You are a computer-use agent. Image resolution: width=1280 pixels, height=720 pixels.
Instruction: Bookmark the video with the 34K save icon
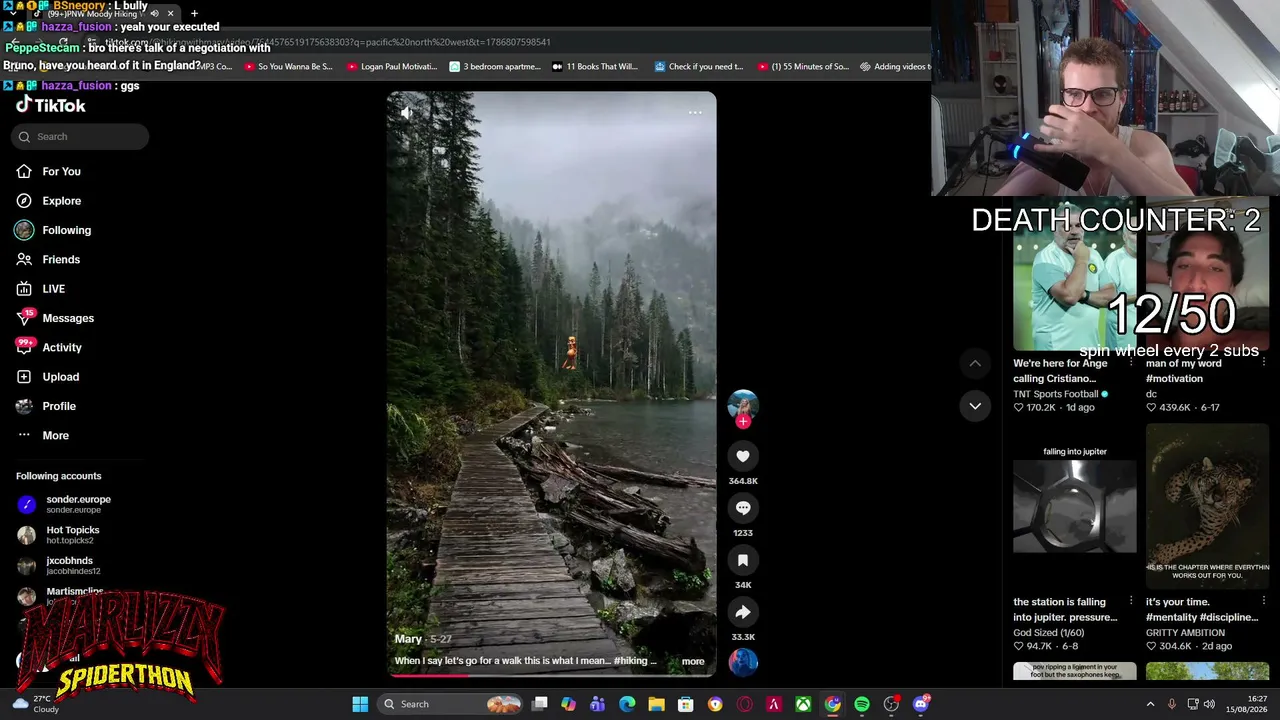743,560
